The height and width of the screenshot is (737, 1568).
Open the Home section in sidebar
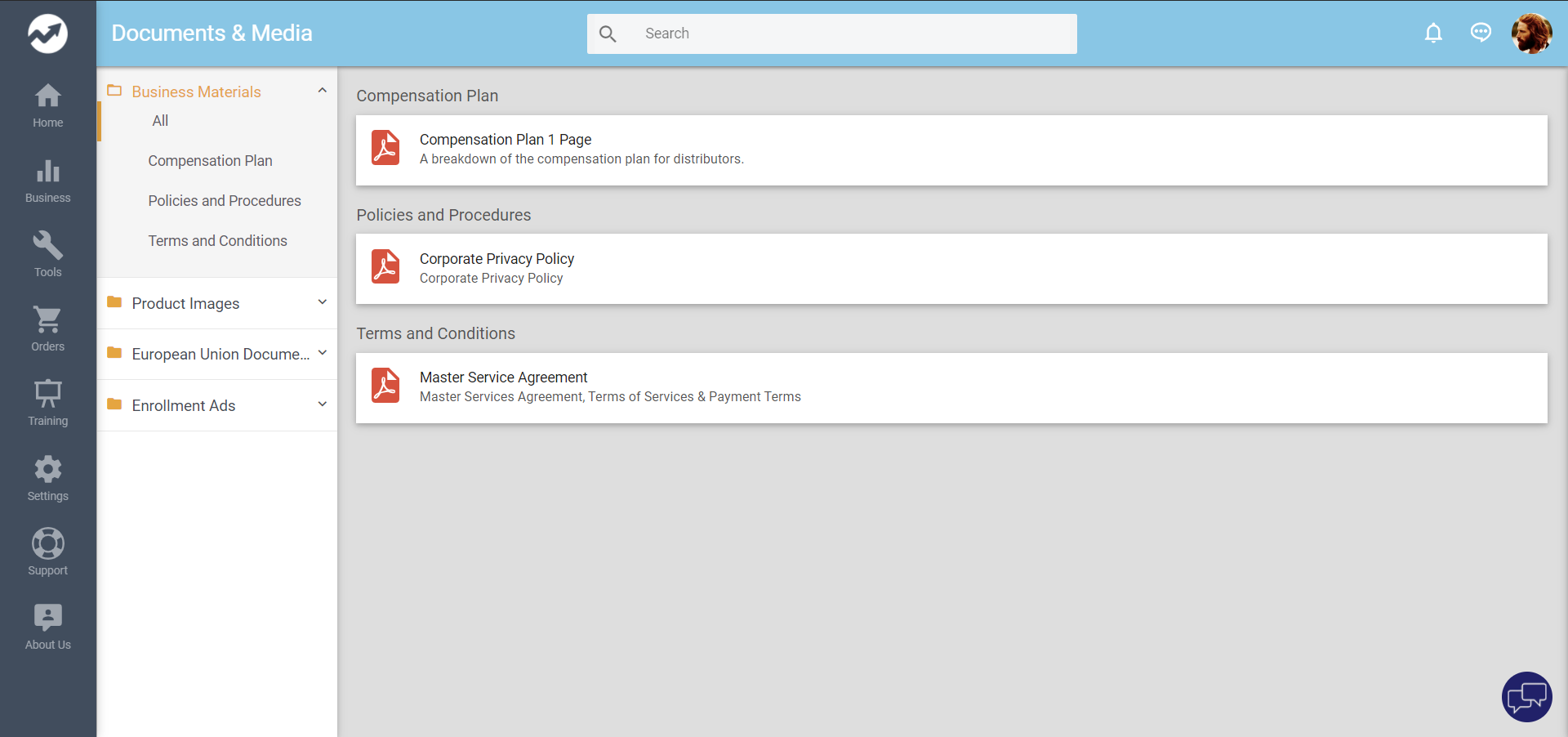[47, 105]
